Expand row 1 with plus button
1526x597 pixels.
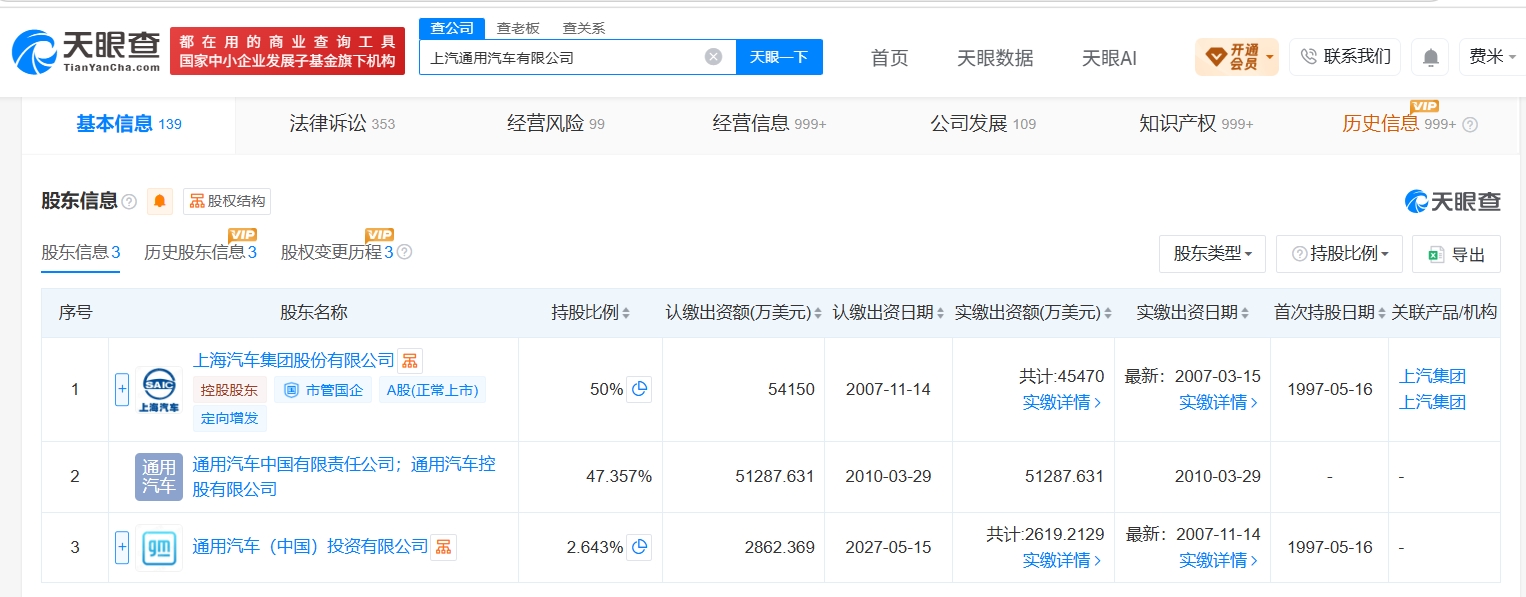click(x=122, y=389)
